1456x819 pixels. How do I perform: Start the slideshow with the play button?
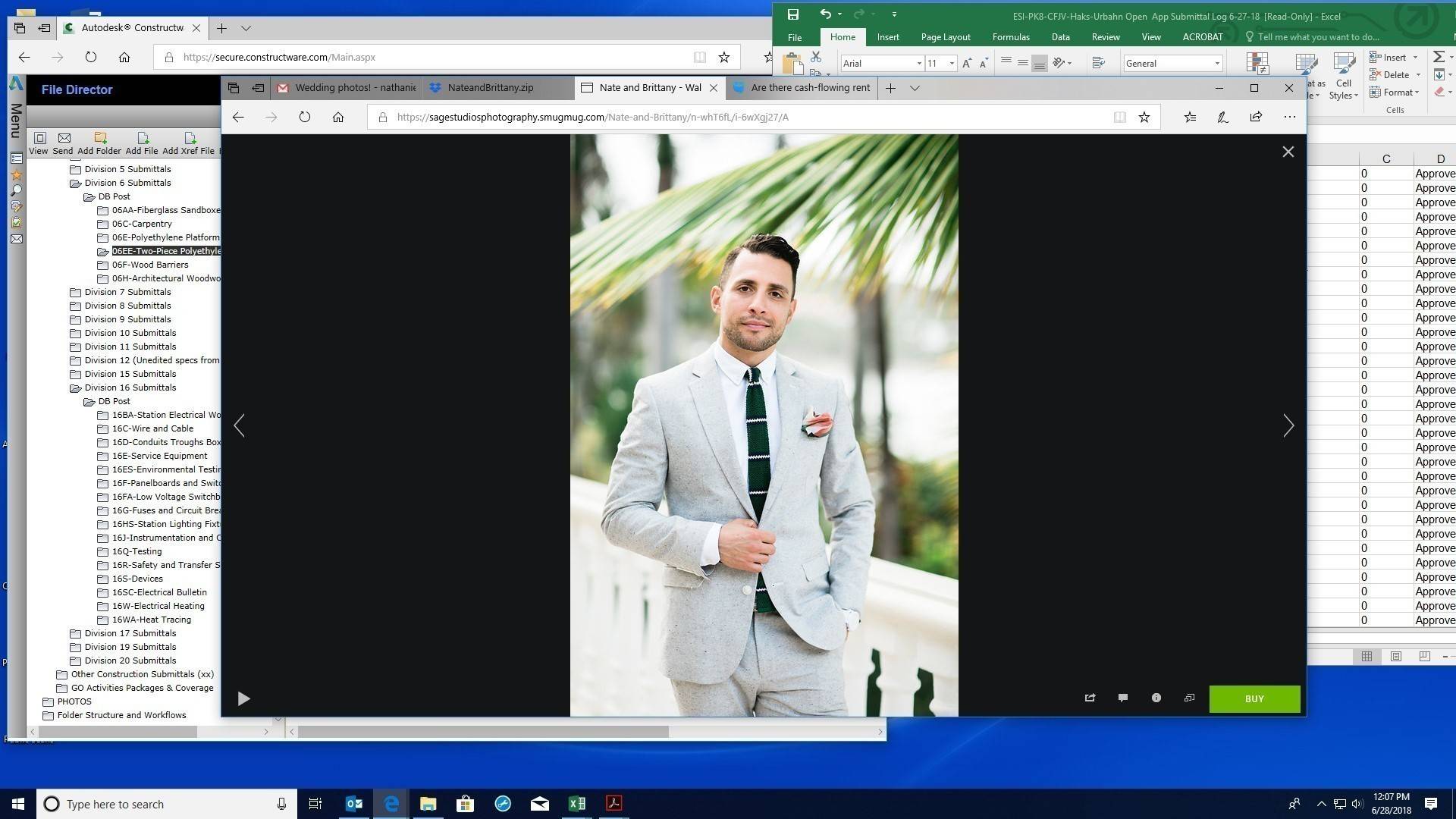click(x=243, y=698)
